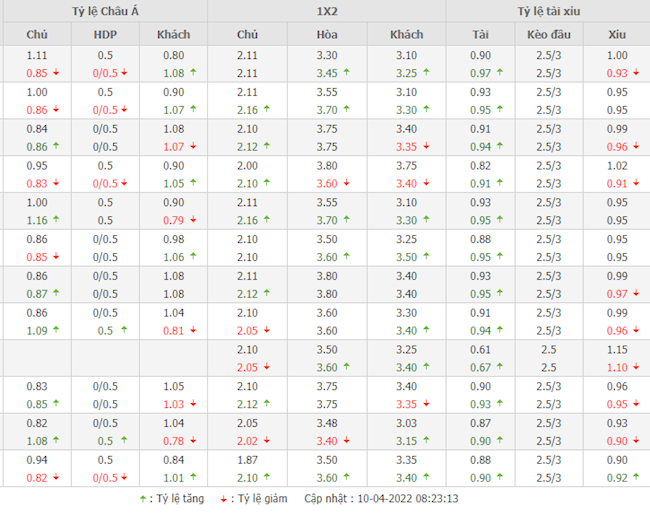Viewport: 650px width, 515px height.
Task: Click the green up arrow beside 3.15
Action: click(x=426, y=440)
